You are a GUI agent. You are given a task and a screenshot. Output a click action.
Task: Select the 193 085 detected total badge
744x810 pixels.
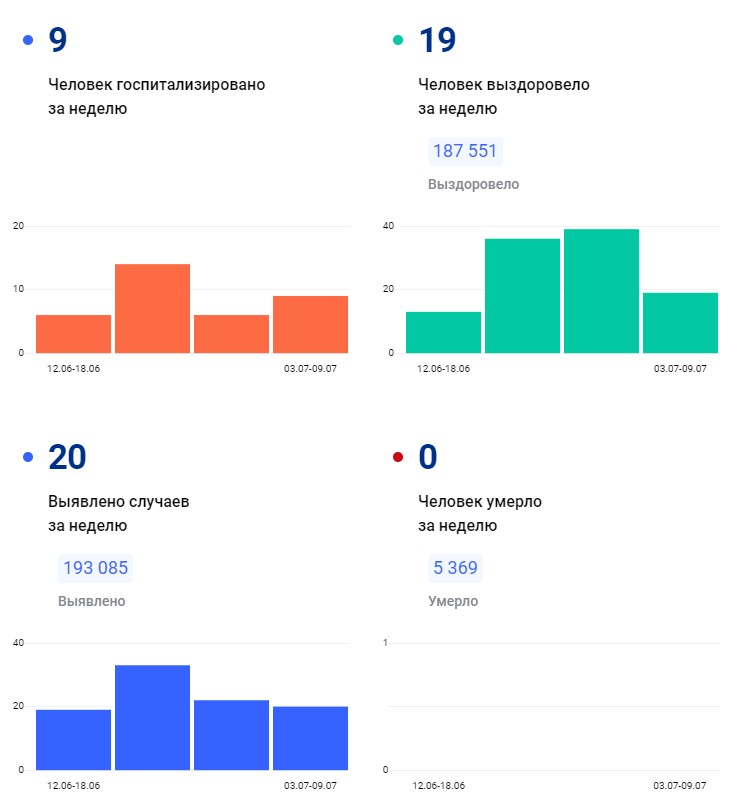click(x=95, y=569)
